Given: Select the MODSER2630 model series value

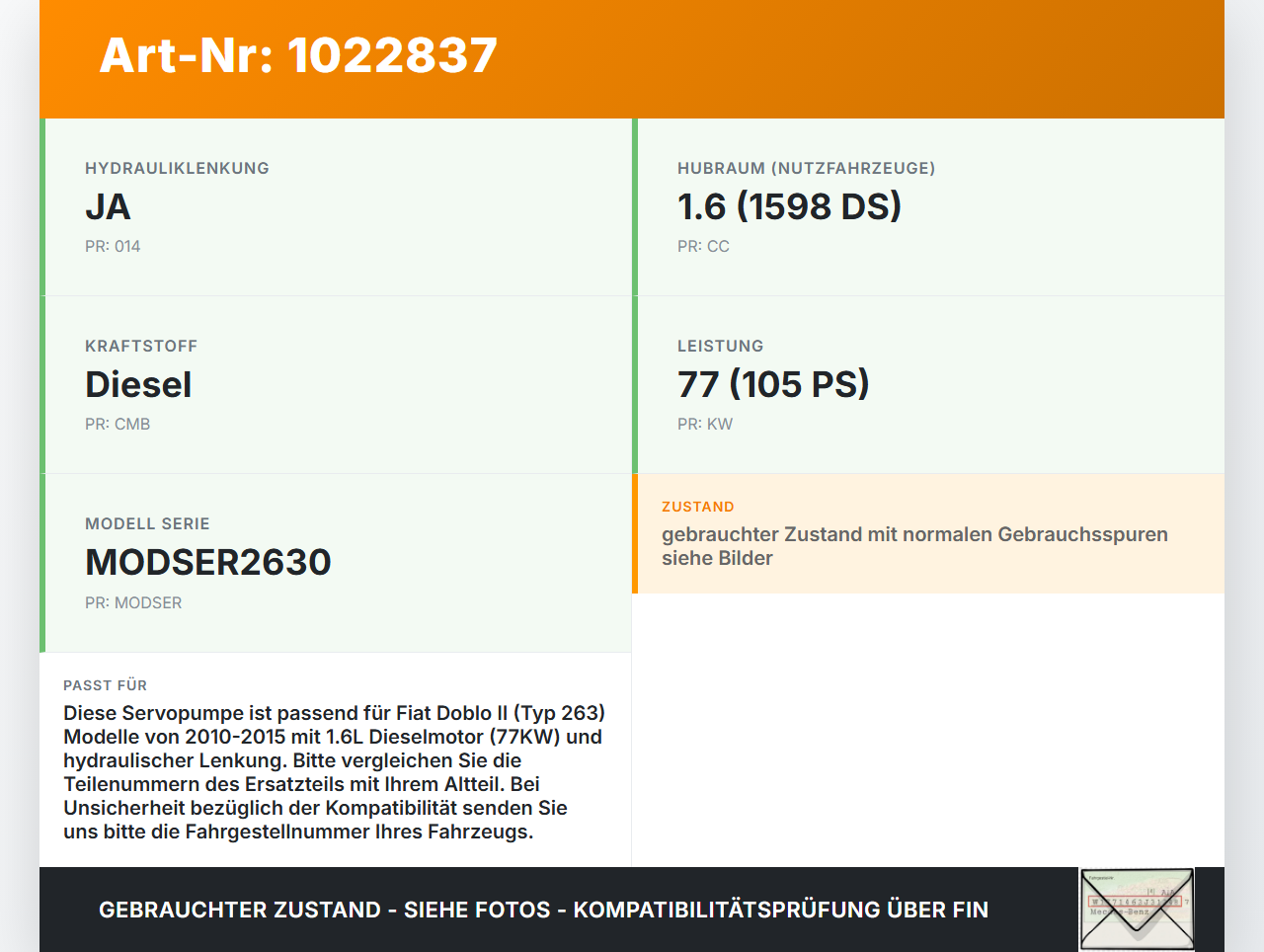Looking at the screenshot, I should click(208, 562).
